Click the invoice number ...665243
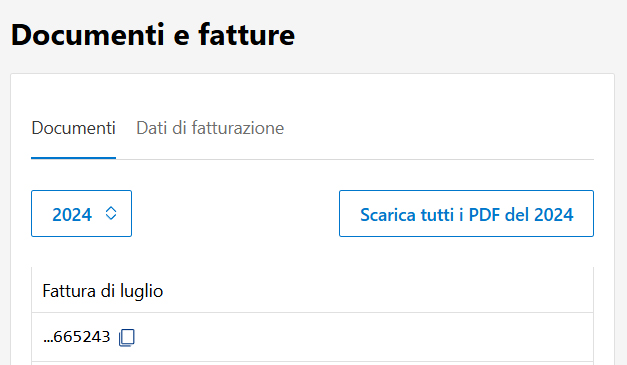 pyautogui.click(x=76, y=337)
